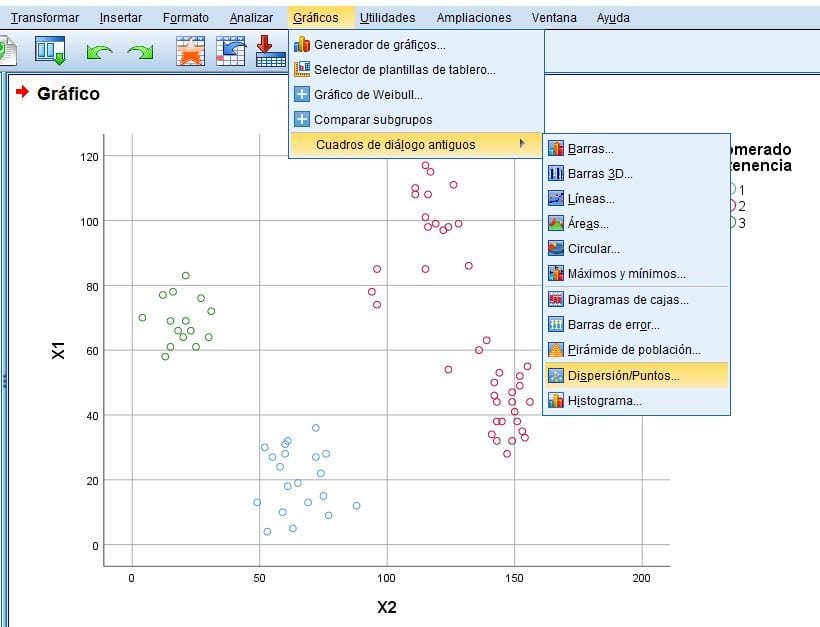Click legend entry 2 marker
The width and height of the screenshot is (820, 627).
[x=731, y=206]
